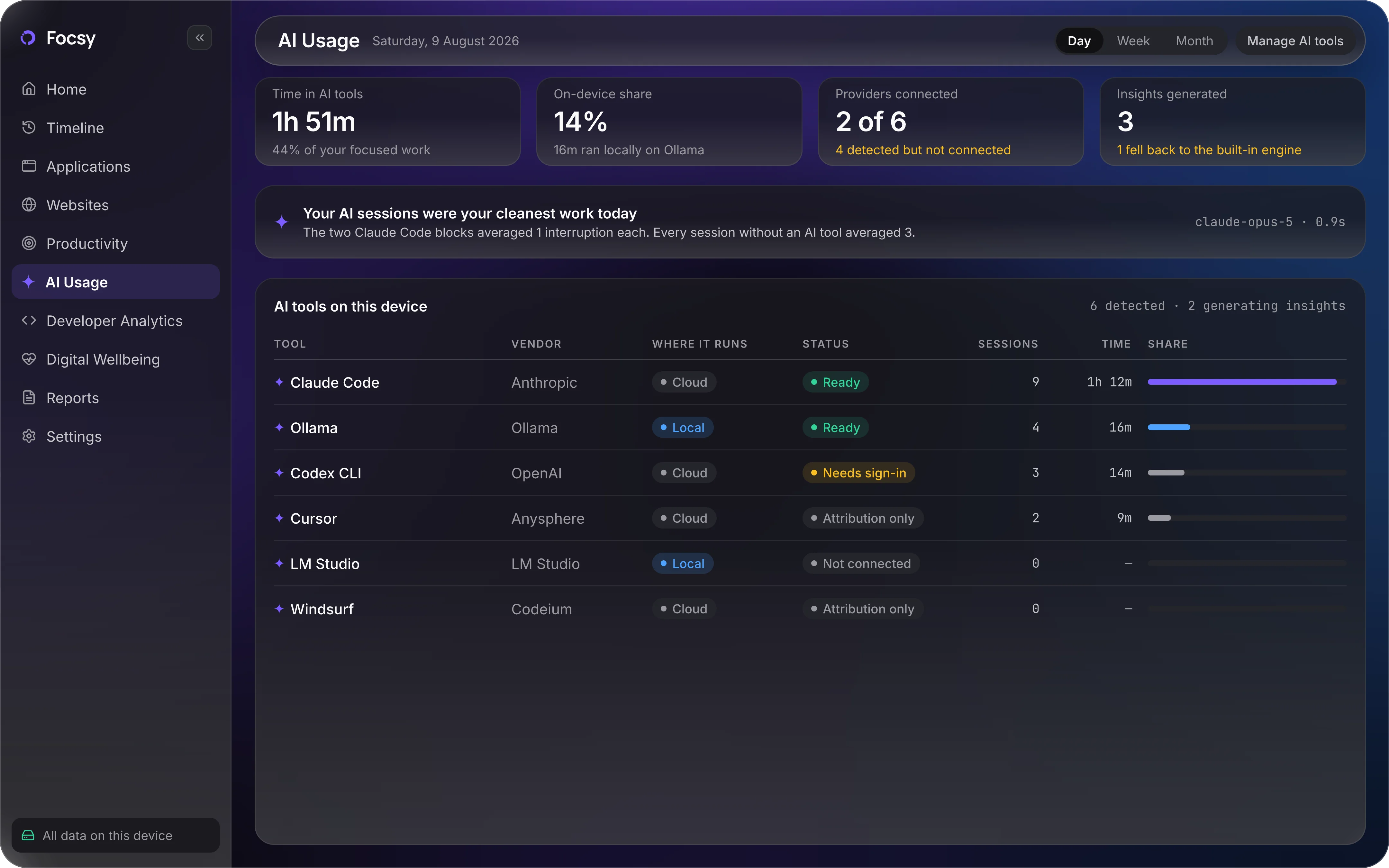Click the sparkle icon in the insight banner
Screen dimensions: 1389x868
[x=281, y=222]
